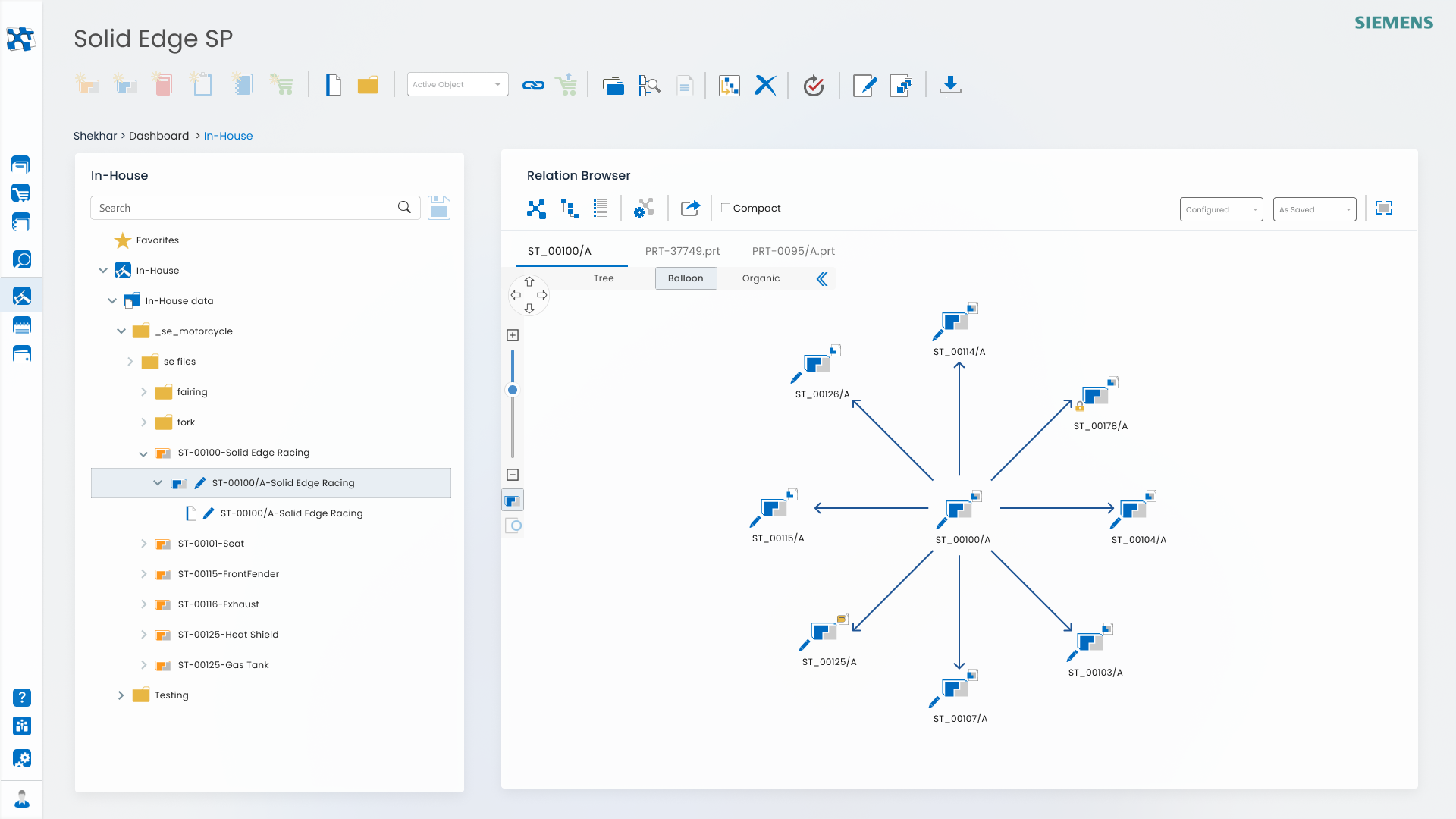Screen dimensions: 1456x819
Task: Select the ST_00107/A node icon
Action: click(x=955, y=689)
